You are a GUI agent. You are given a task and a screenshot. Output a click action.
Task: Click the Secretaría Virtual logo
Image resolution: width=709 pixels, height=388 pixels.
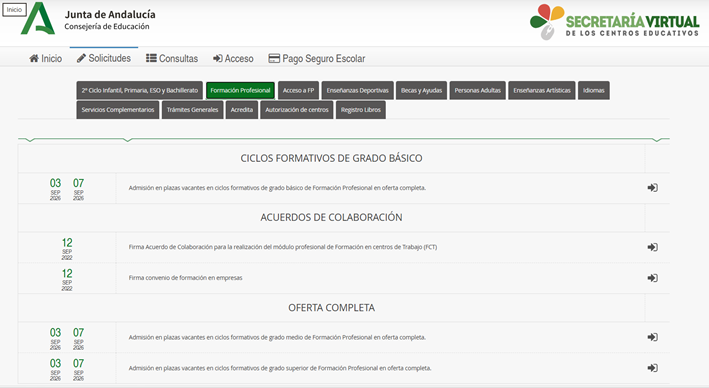[x=615, y=21]
